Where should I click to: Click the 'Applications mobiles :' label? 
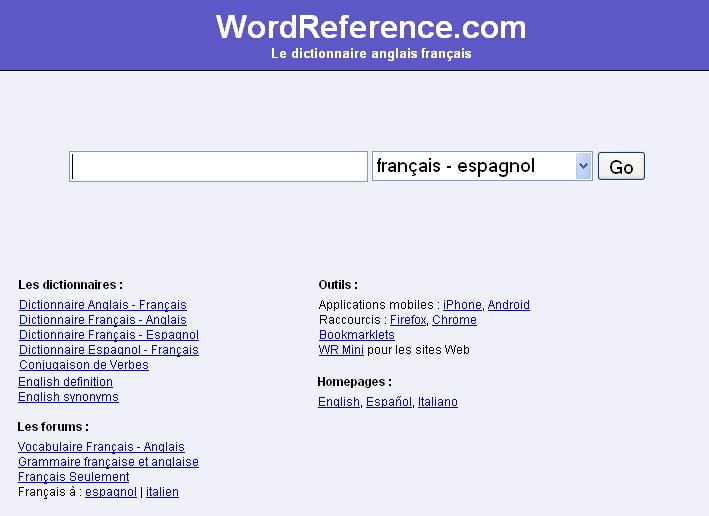[x=379, y=305]
